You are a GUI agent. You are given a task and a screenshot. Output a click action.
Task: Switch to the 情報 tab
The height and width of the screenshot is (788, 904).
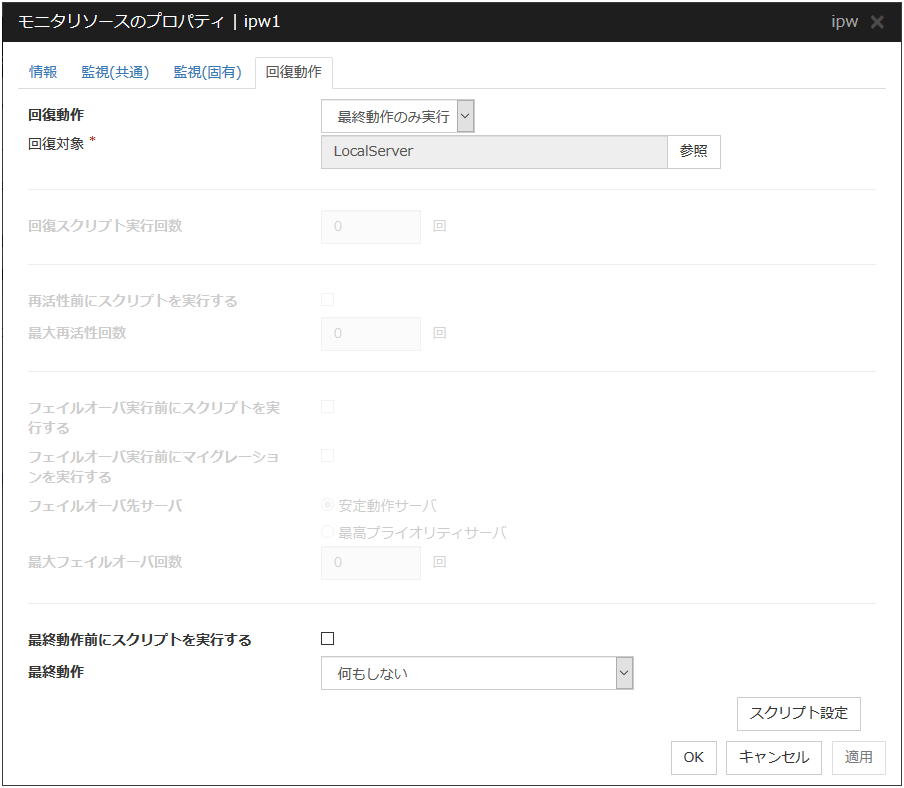(43, 72)
